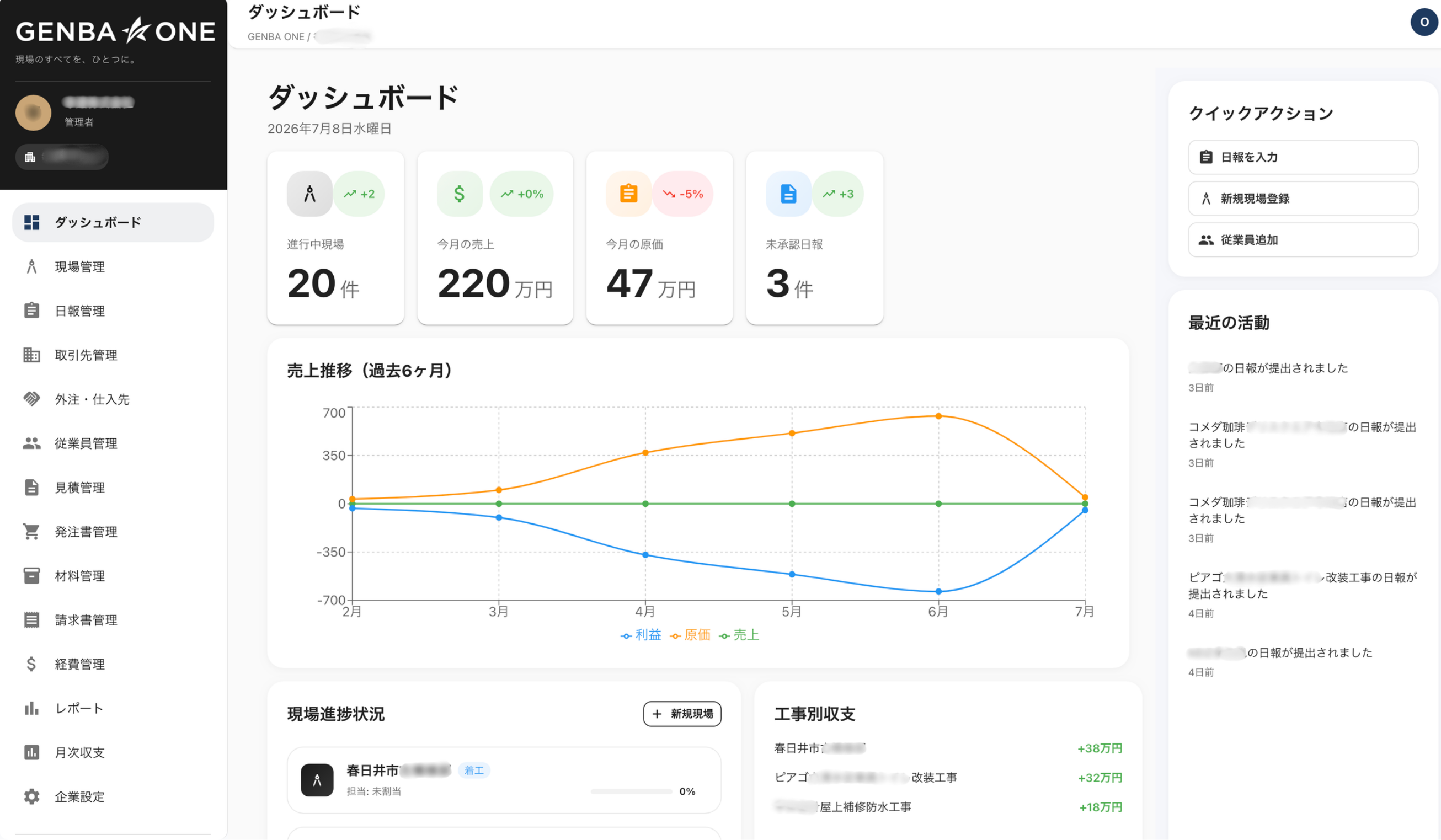This screenshot has width=1441, height=840.
Task: Click the +2 trend badge
Action: tap(359, 194)
